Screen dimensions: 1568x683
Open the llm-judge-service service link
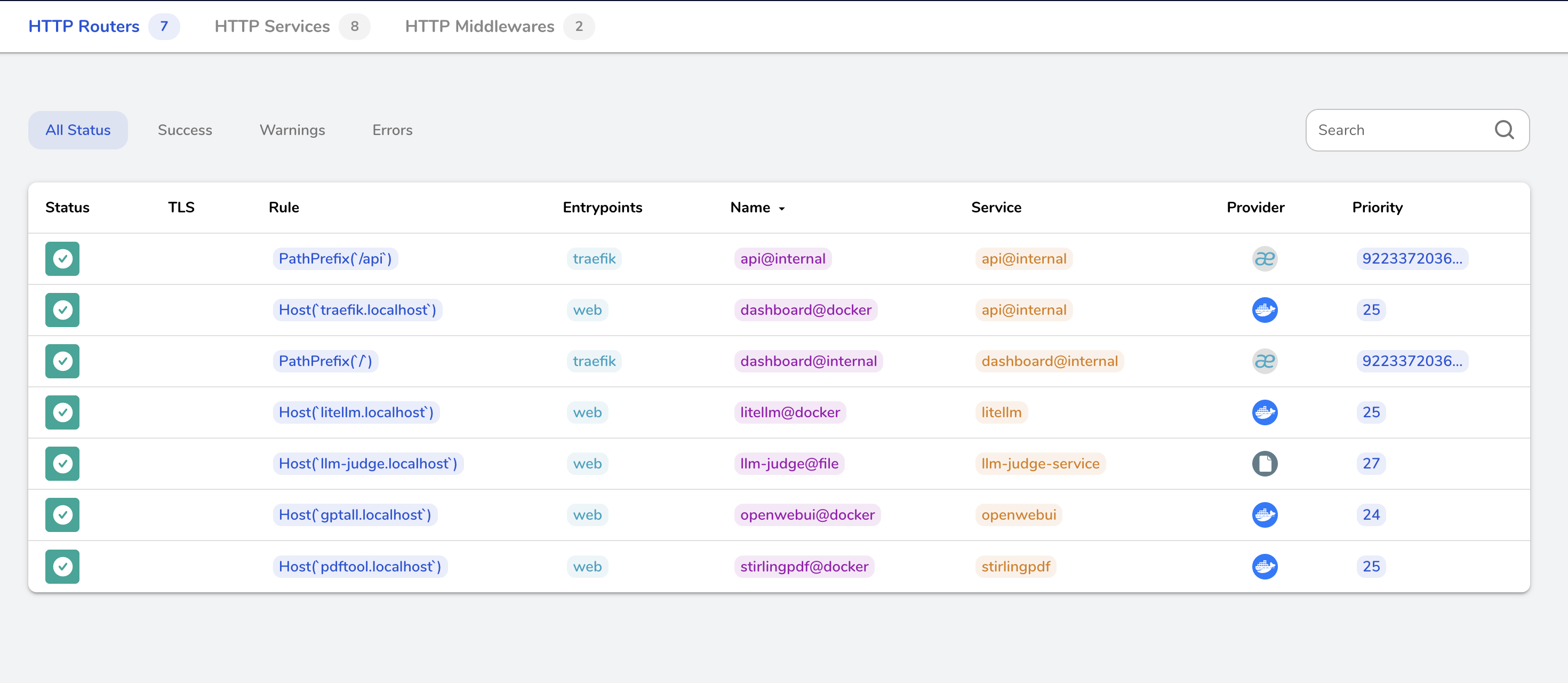[x=1039, y=464]
